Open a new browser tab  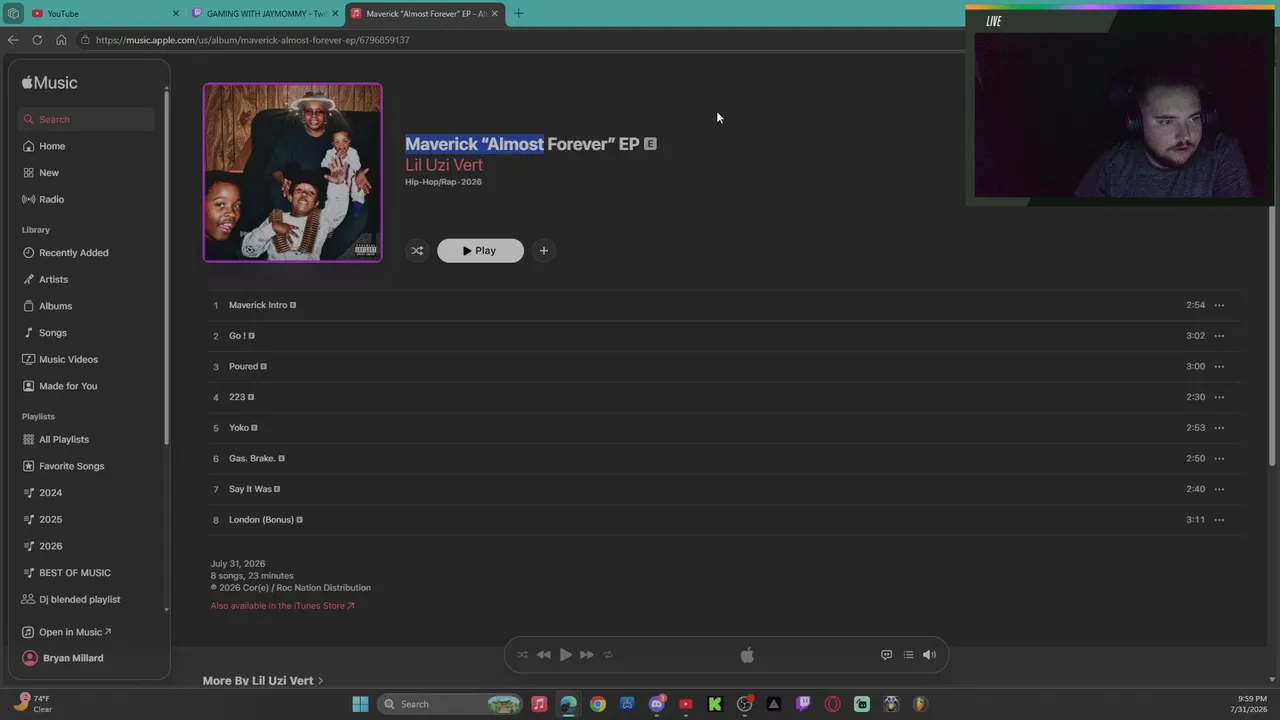518,13
